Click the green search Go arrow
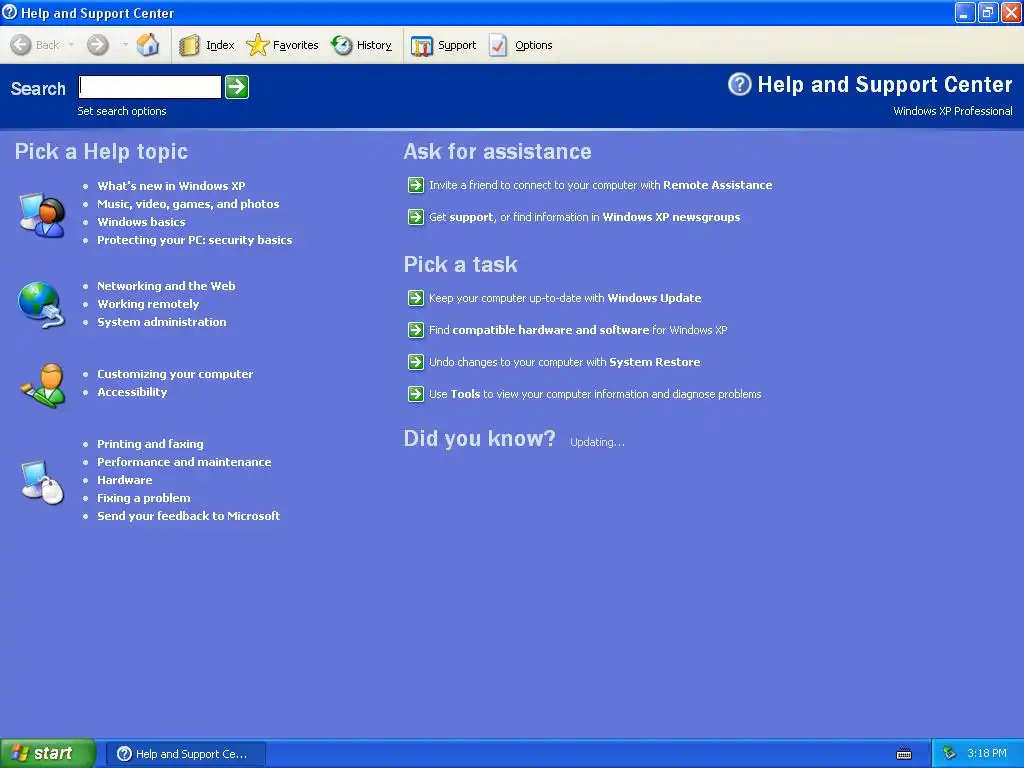Viewport: 1024px width, 768px height. click(237, 87)
